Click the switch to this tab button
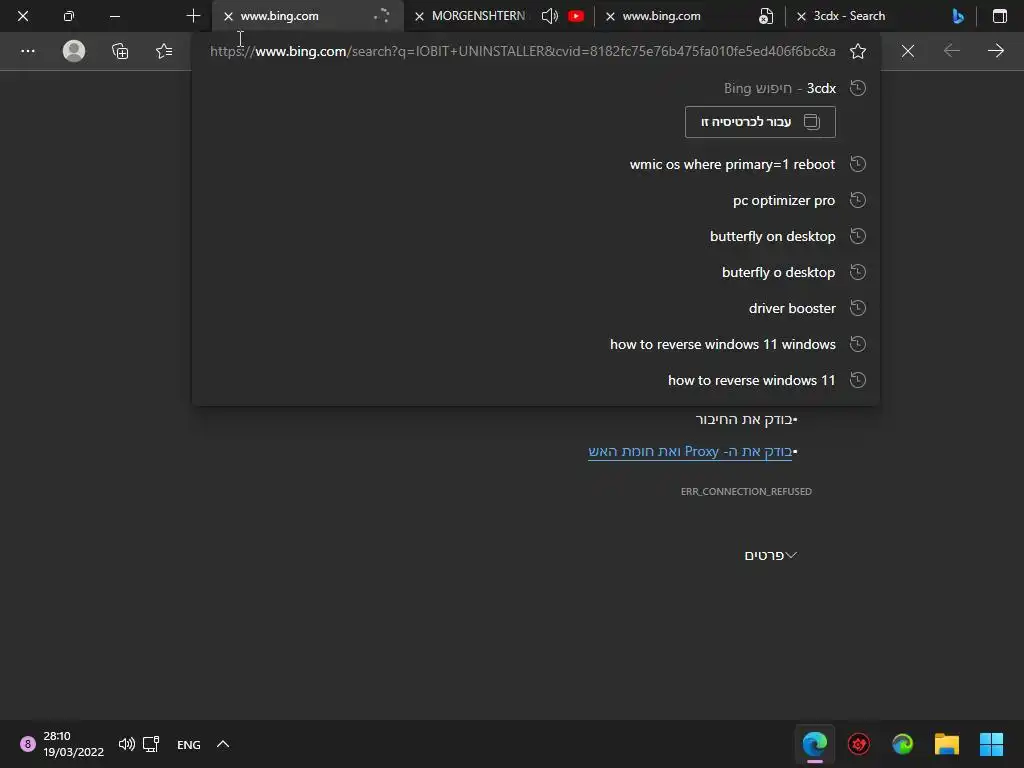 pyautogui.click(x=760, y=122)
